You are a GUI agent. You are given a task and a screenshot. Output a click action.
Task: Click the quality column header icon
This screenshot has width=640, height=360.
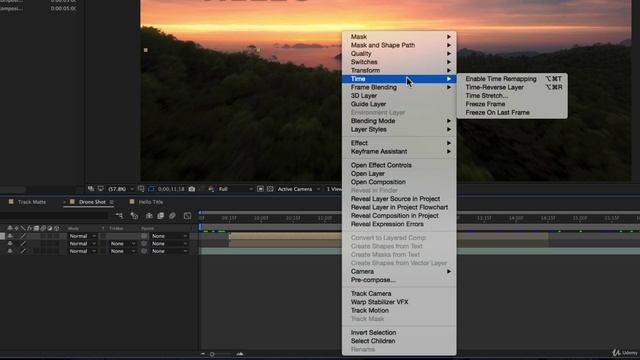[x=23, y=228]
